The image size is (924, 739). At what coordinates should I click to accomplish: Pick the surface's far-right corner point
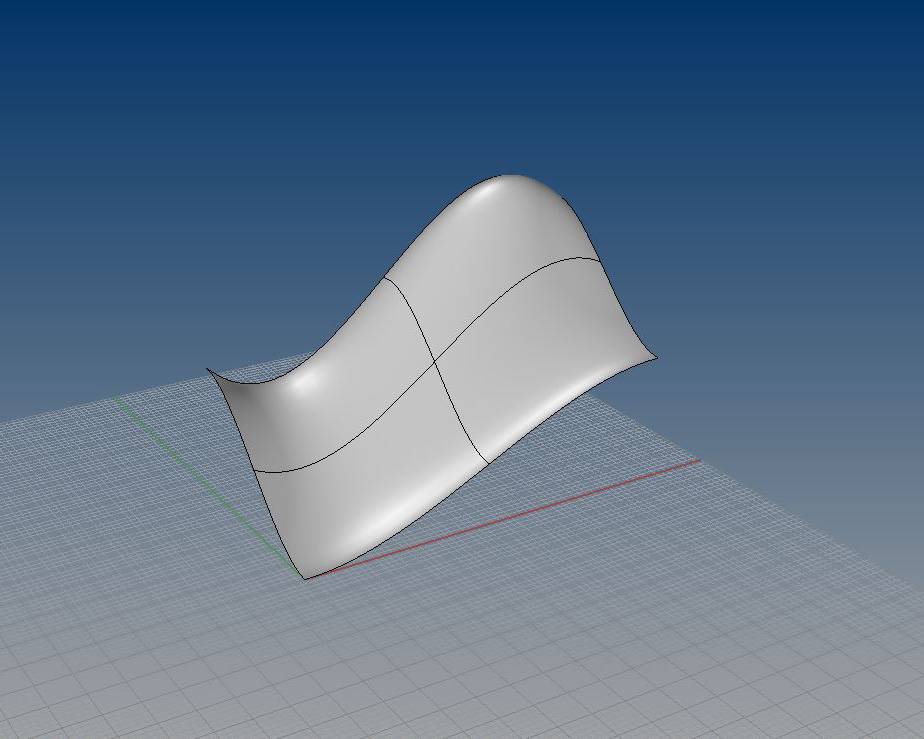(657, 356)
